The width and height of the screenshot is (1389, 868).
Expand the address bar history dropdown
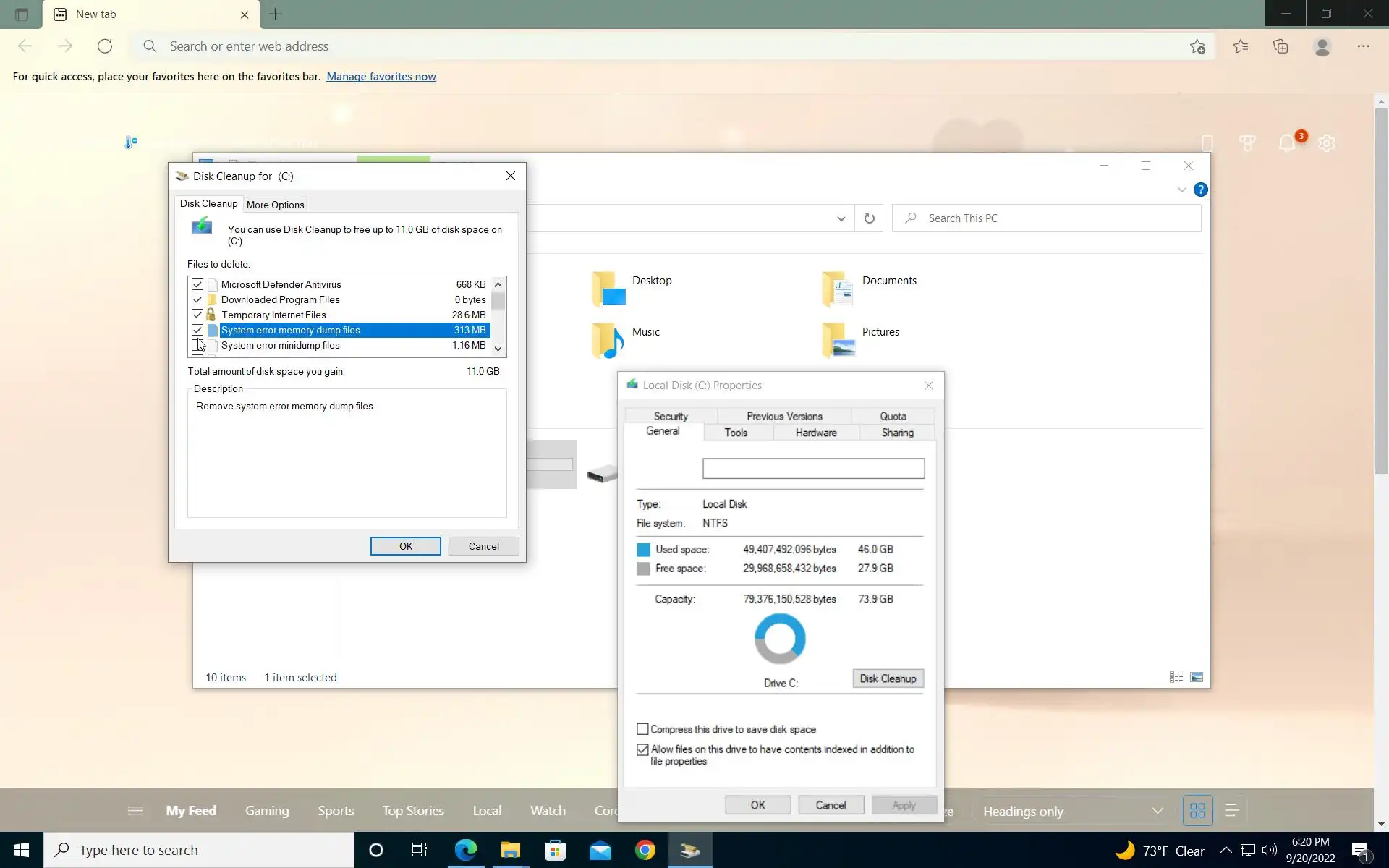(841, 218)
